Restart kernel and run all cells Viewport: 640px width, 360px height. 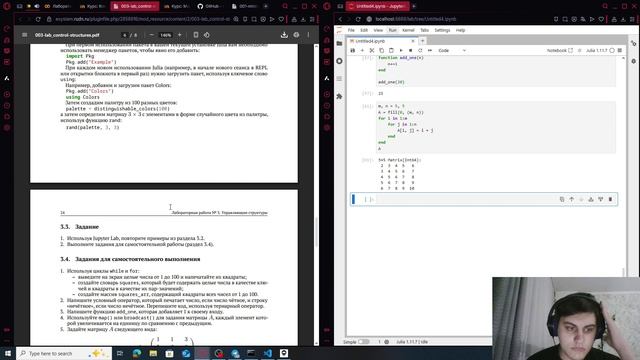(430, 51)
